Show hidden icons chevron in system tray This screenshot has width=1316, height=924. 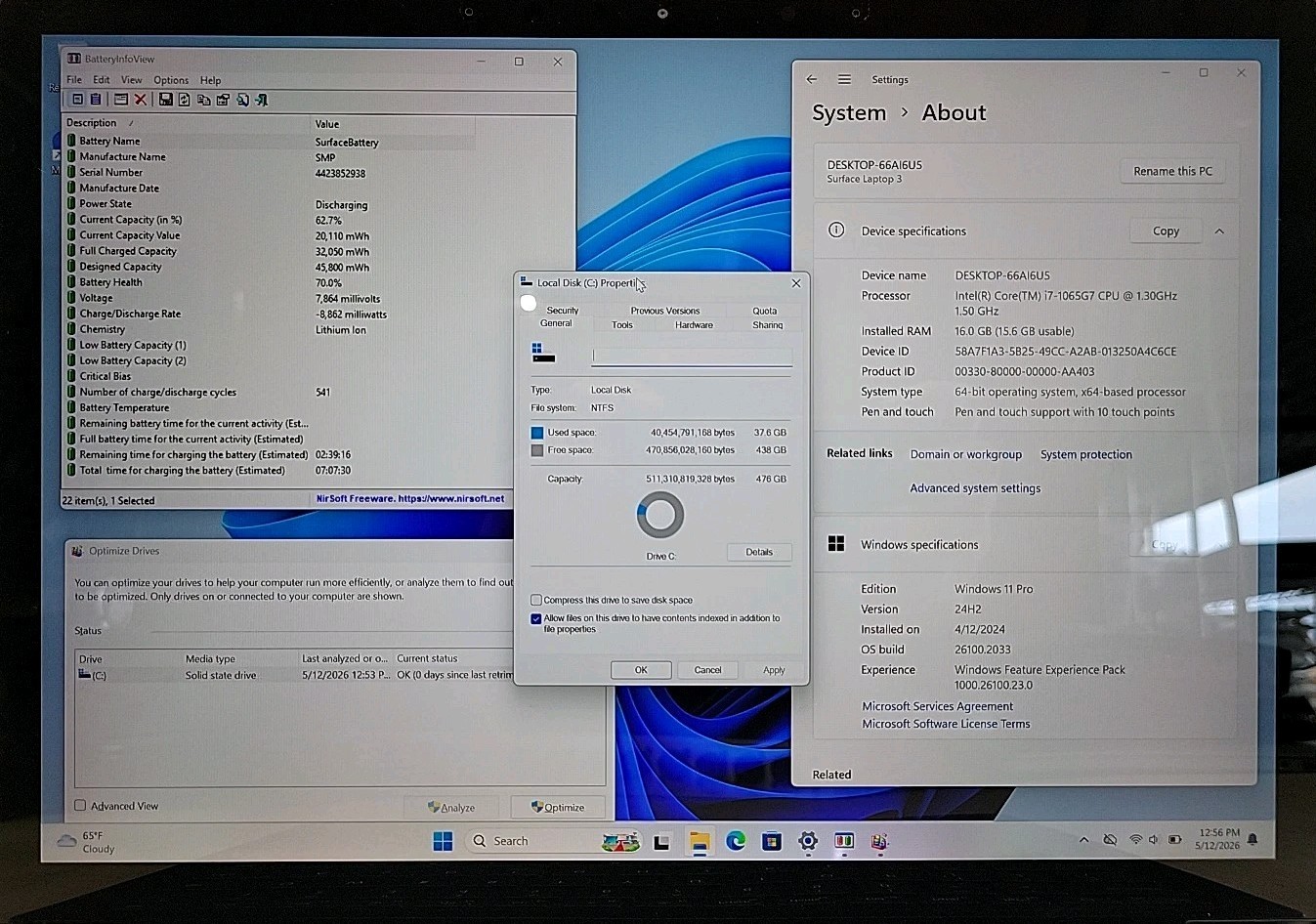tap(1083, 840)
